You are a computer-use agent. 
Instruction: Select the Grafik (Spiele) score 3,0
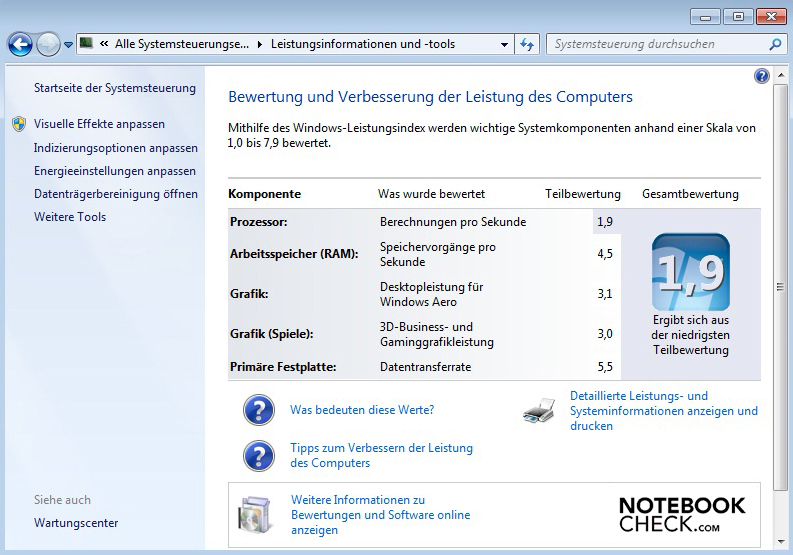(605, 334)
